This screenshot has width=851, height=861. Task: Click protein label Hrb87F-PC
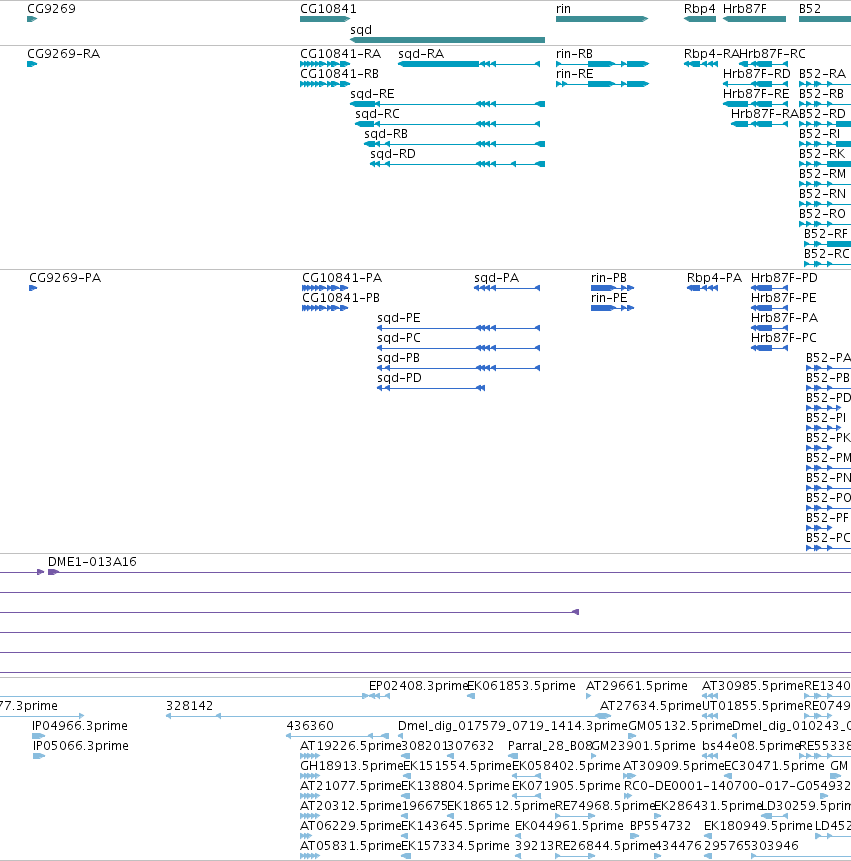pyautogui.click(x=783, y=338)
